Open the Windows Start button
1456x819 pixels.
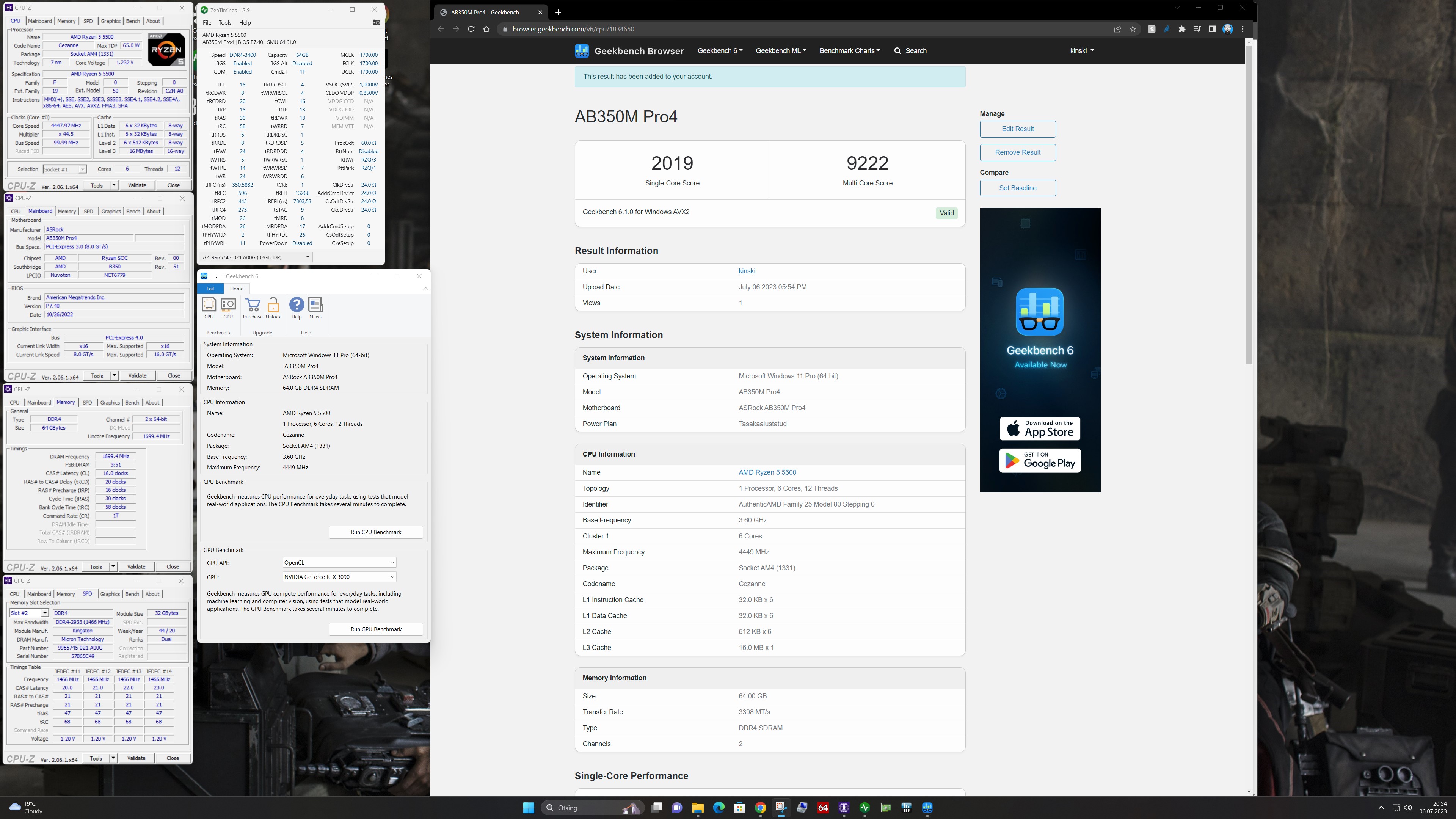pyautogui.click(x=529, y=808)
